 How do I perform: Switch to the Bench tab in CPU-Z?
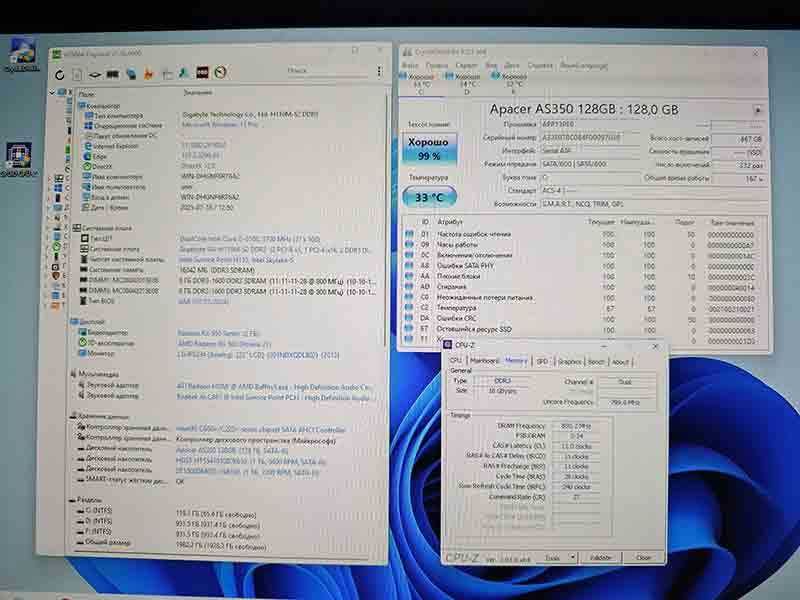tap(595, 361)
